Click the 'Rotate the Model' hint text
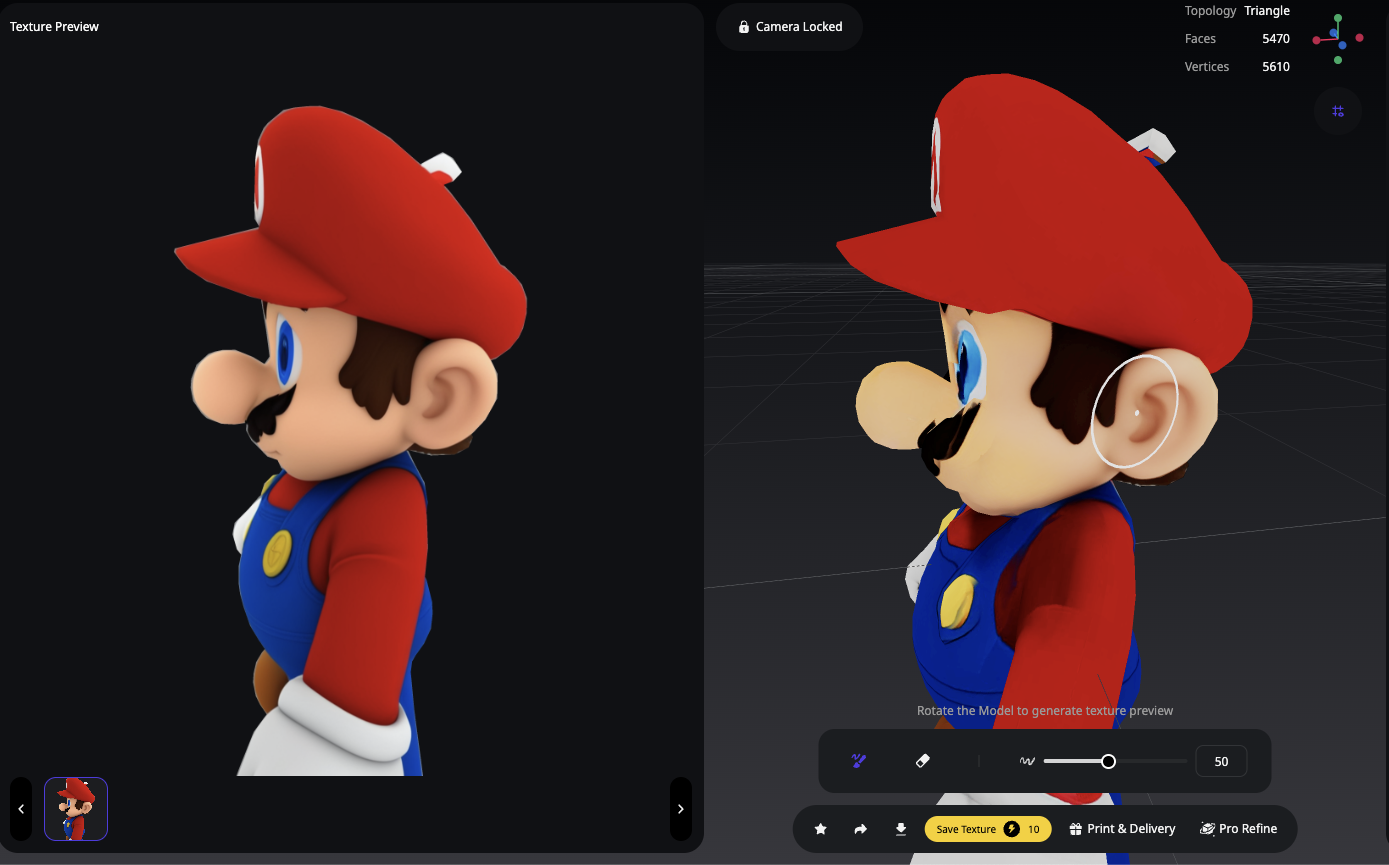 (x=1045, y=711)
